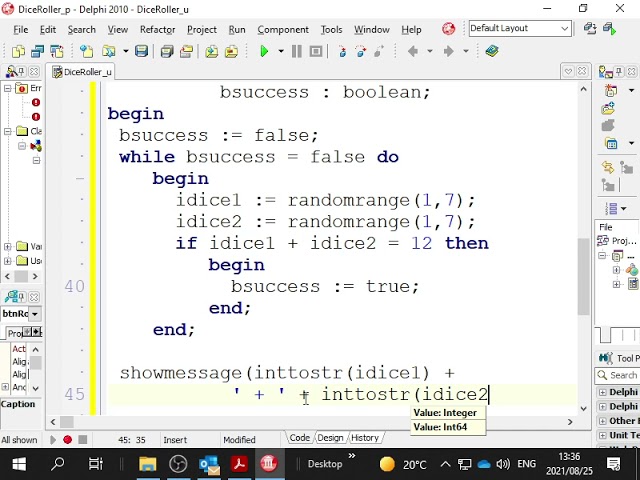Click the macro play triangle in status bar
The image size is (640, 480).
53,440
